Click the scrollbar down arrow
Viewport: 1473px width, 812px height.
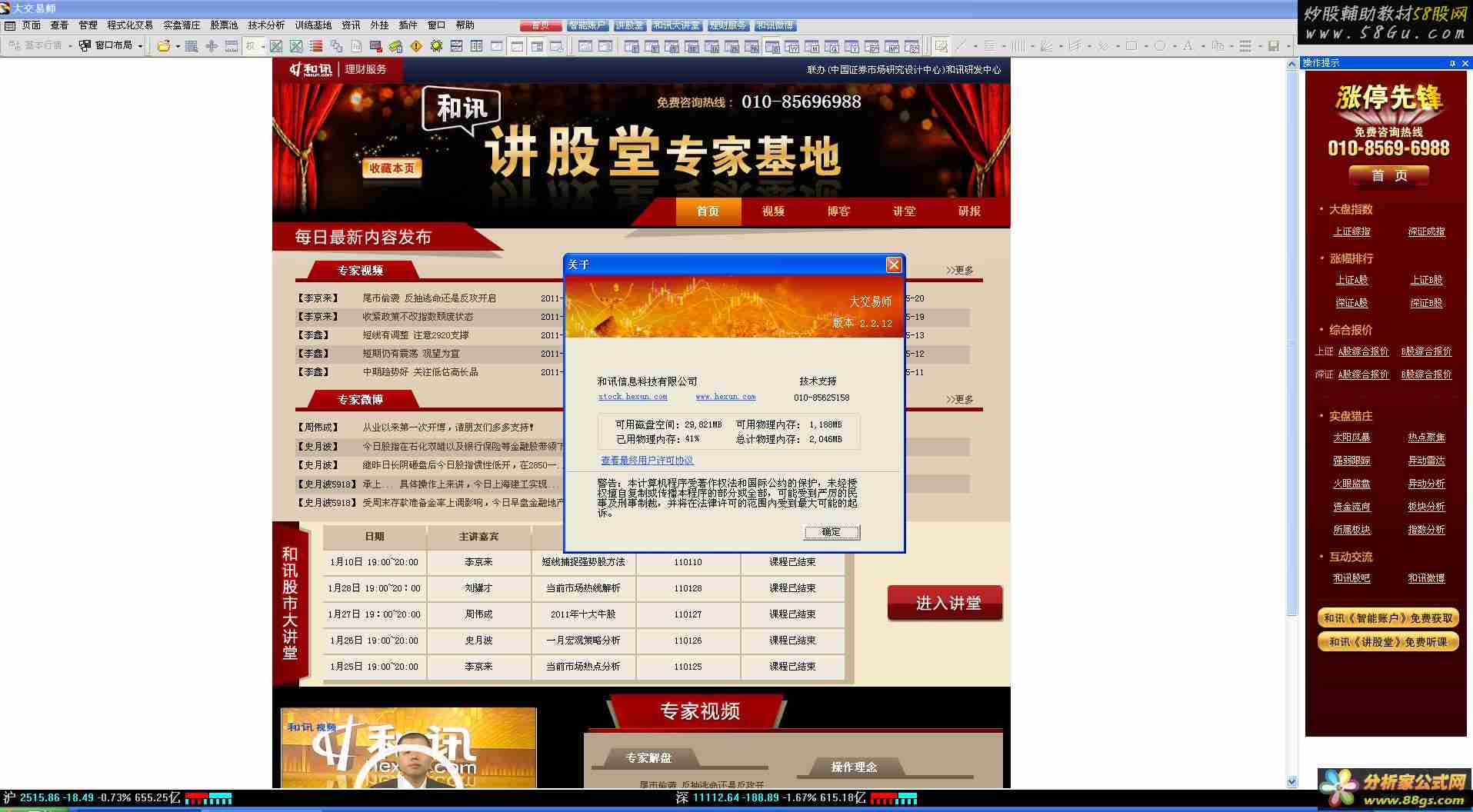[1291, 781]
